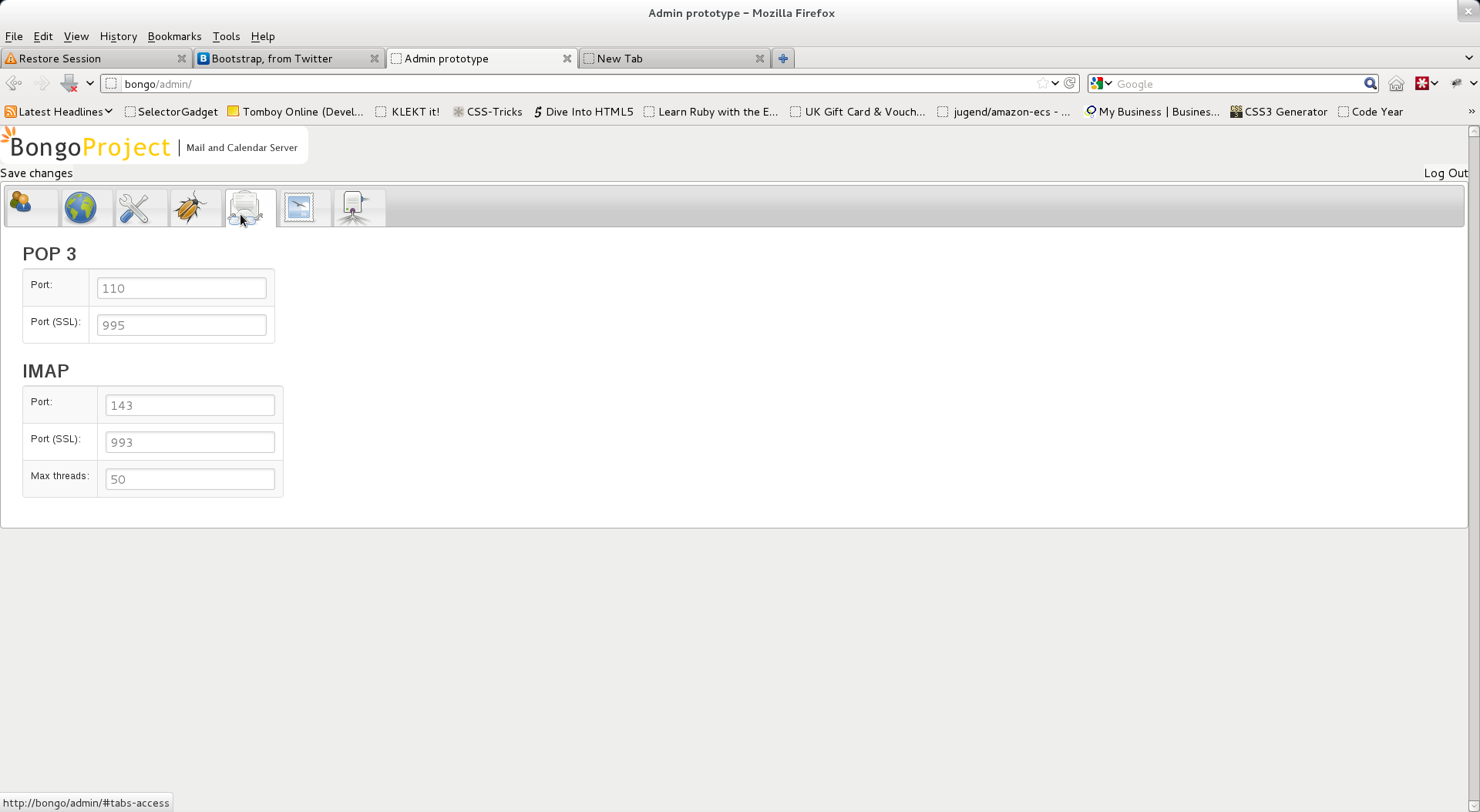Click the IMAP Max threads field
This screenshot has height=812, width=1480.
tap(190, 479)
